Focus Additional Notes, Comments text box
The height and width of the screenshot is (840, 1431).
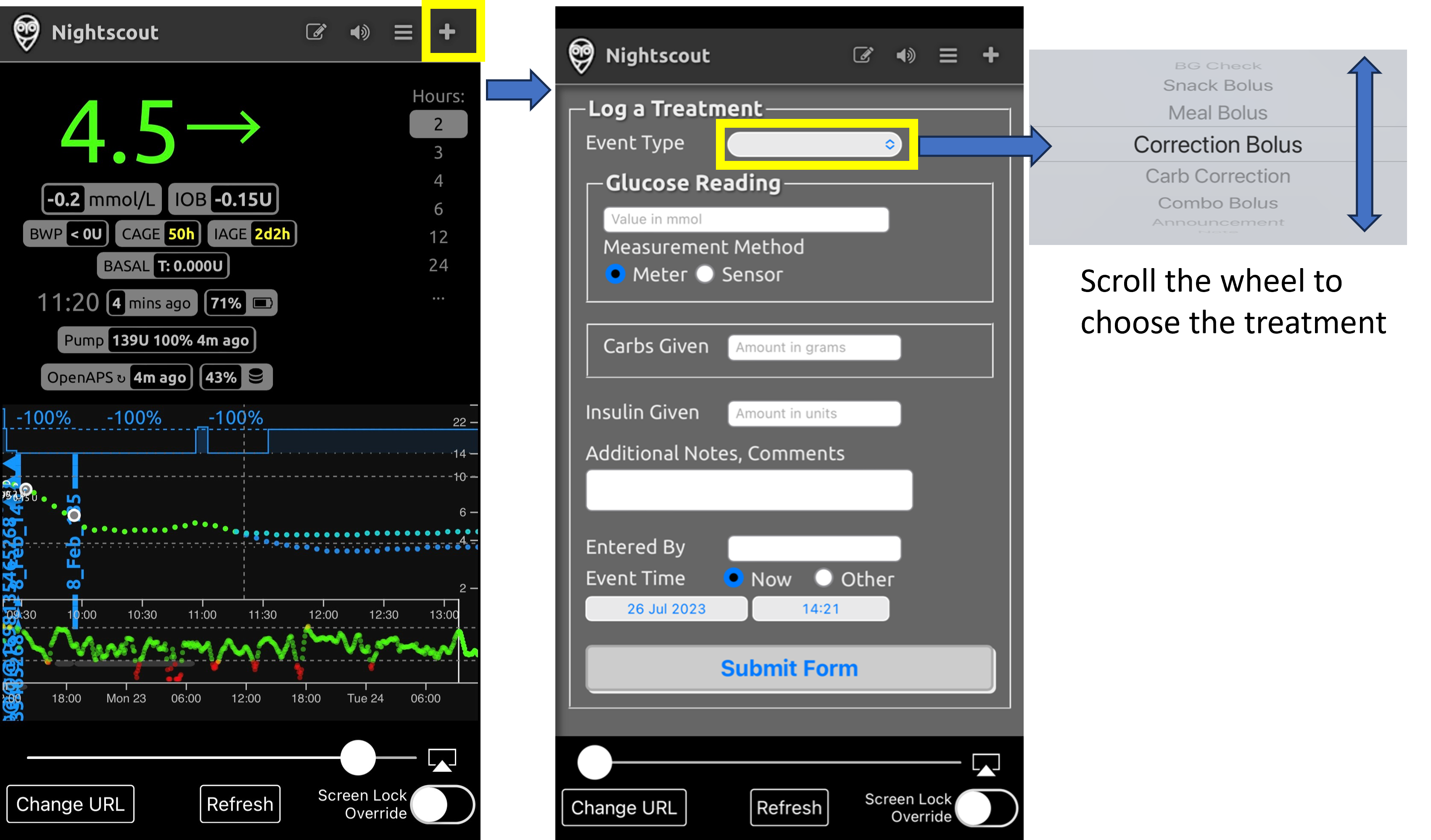(749, 490)
